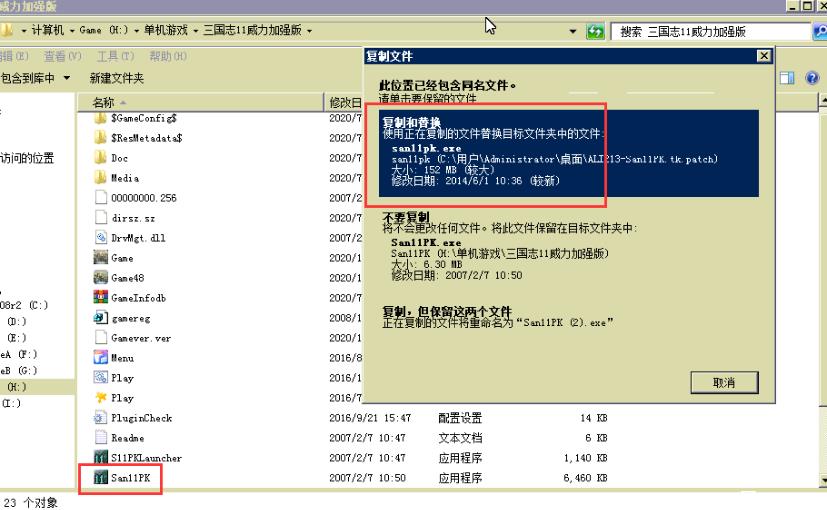Select the (E:) drive in navigation pane
Image resolution: width=827 pixels, height=510 pixels.
click(x=17, y=338)
